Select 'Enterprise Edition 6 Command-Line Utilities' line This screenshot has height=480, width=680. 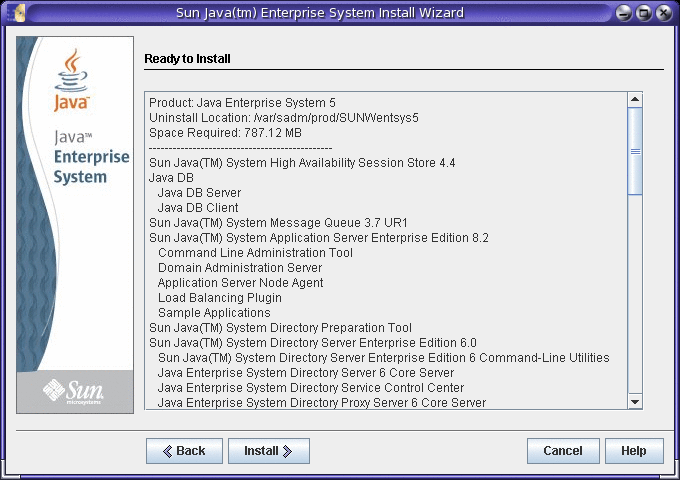[384, 358]
